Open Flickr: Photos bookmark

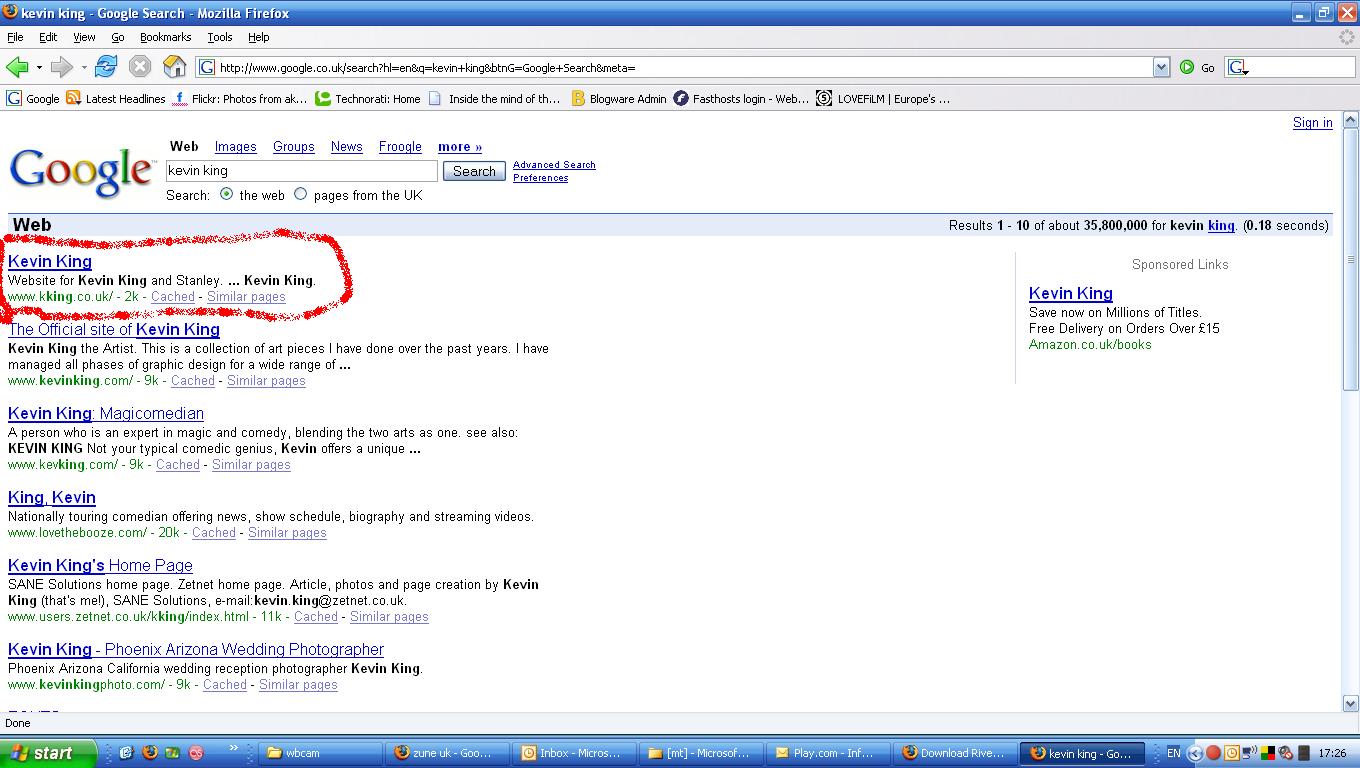tap(240, 99)
